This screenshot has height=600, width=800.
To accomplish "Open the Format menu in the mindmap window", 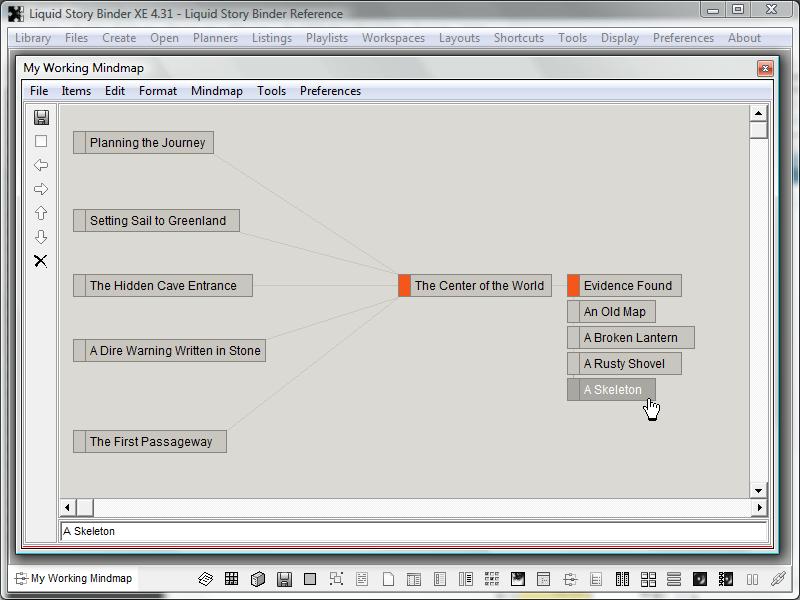I will [x=158, y=91].
